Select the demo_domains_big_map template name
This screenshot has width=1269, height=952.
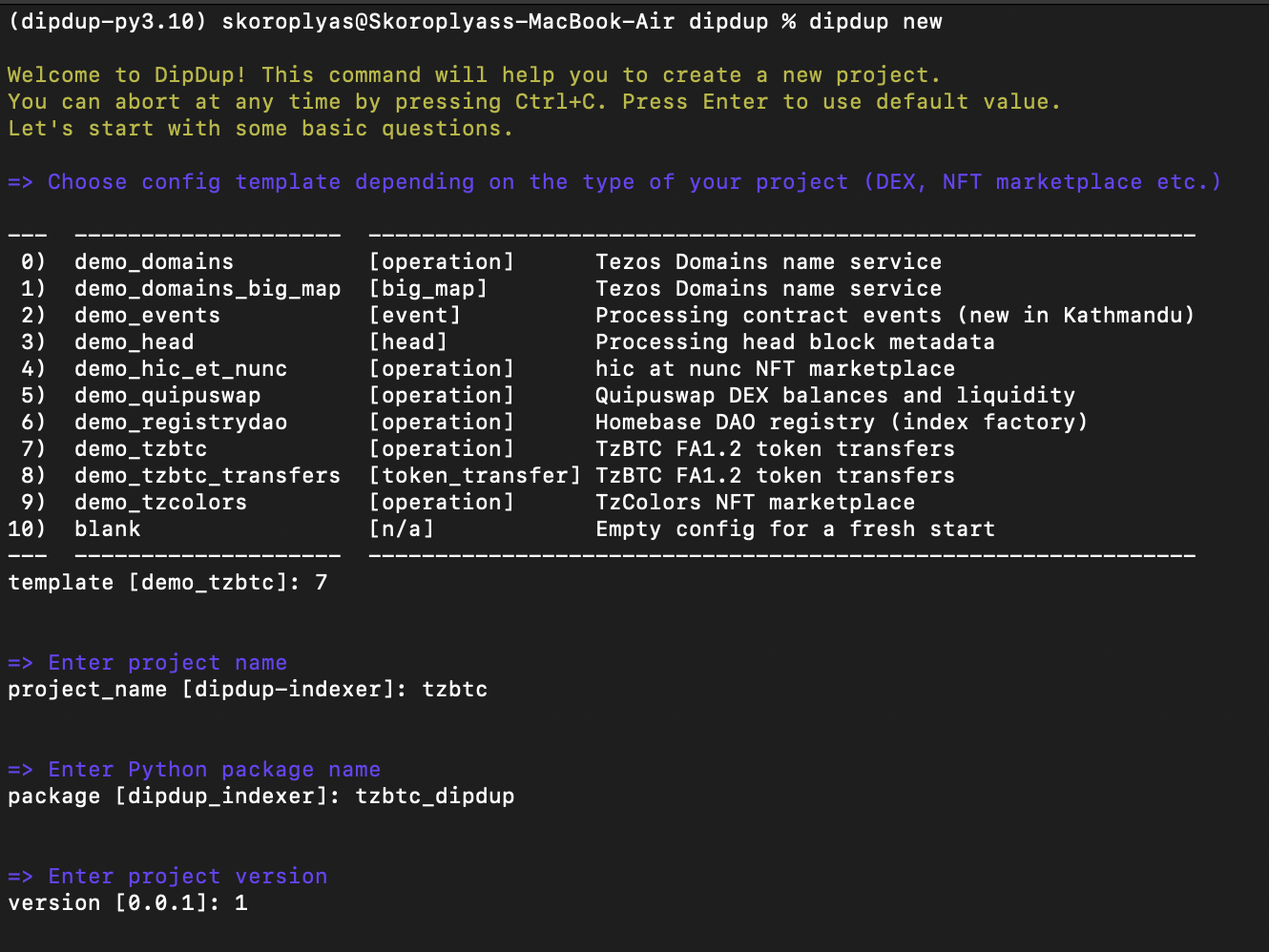(x=207, y=289)
